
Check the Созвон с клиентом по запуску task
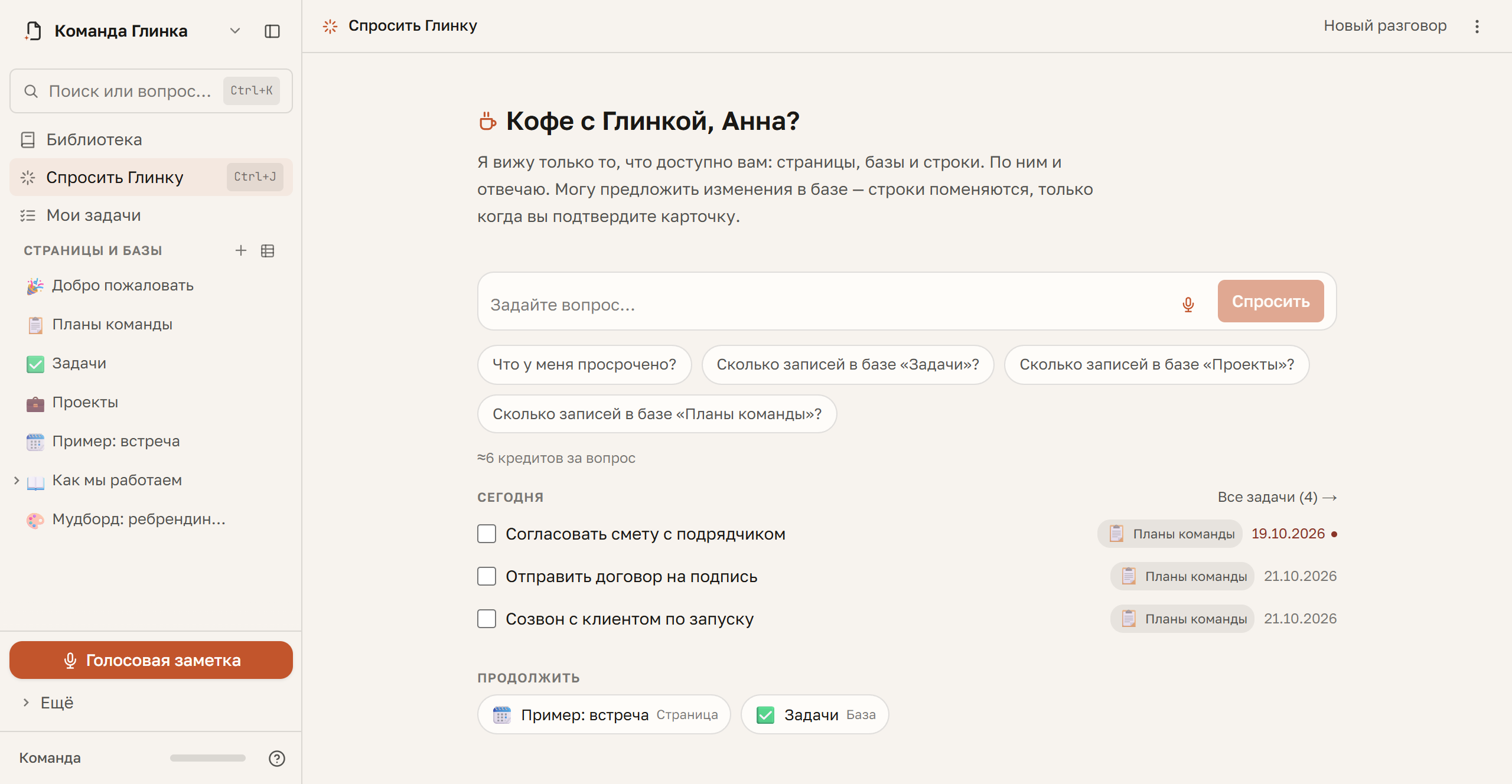point(487,619)
